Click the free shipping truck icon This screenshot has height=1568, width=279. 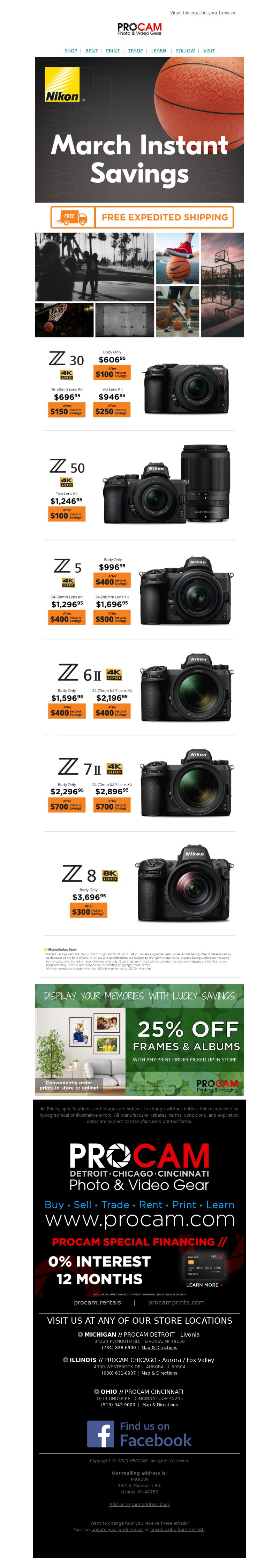[x=73, y=217]
